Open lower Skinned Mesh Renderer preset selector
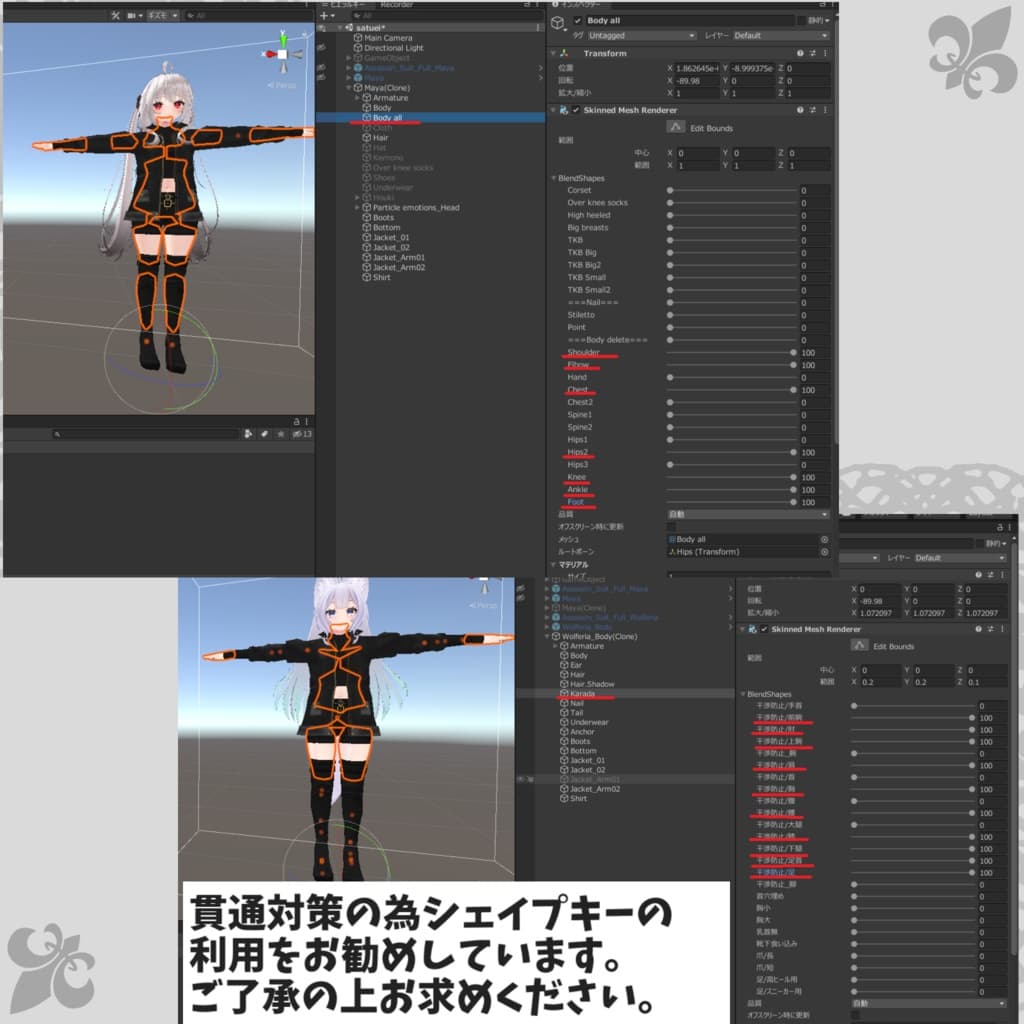 point(991,629)
